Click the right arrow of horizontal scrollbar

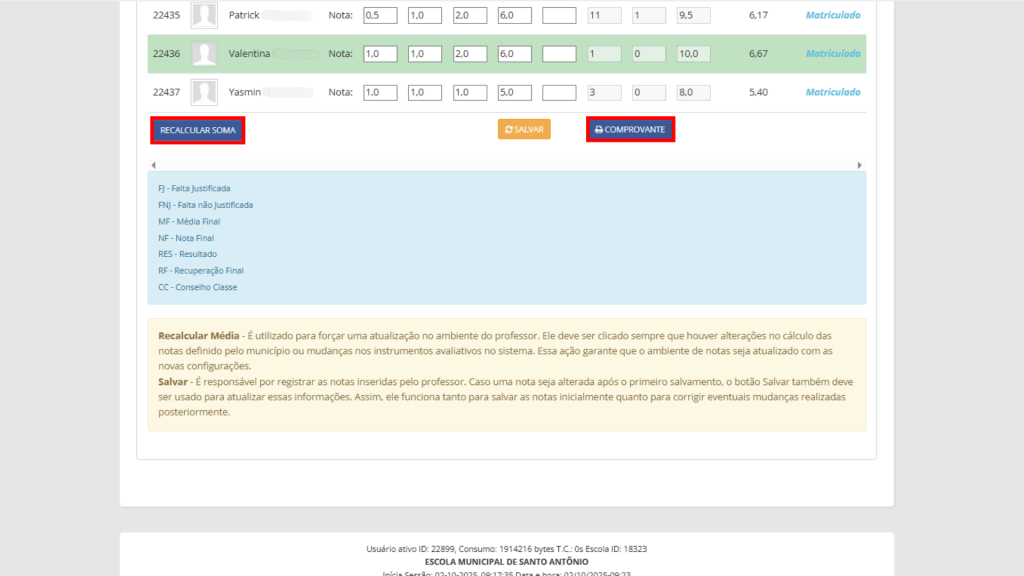859,165
